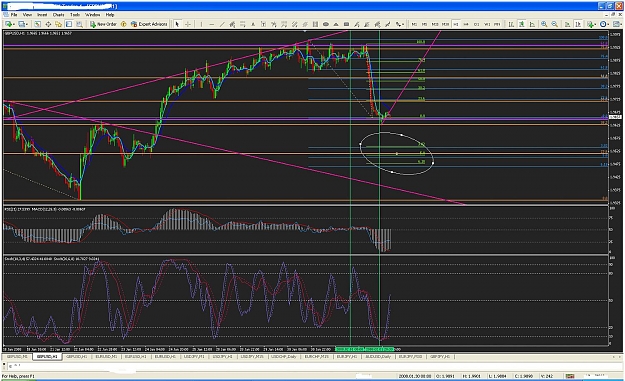Open the periods clock dropdown

point(604,24)
